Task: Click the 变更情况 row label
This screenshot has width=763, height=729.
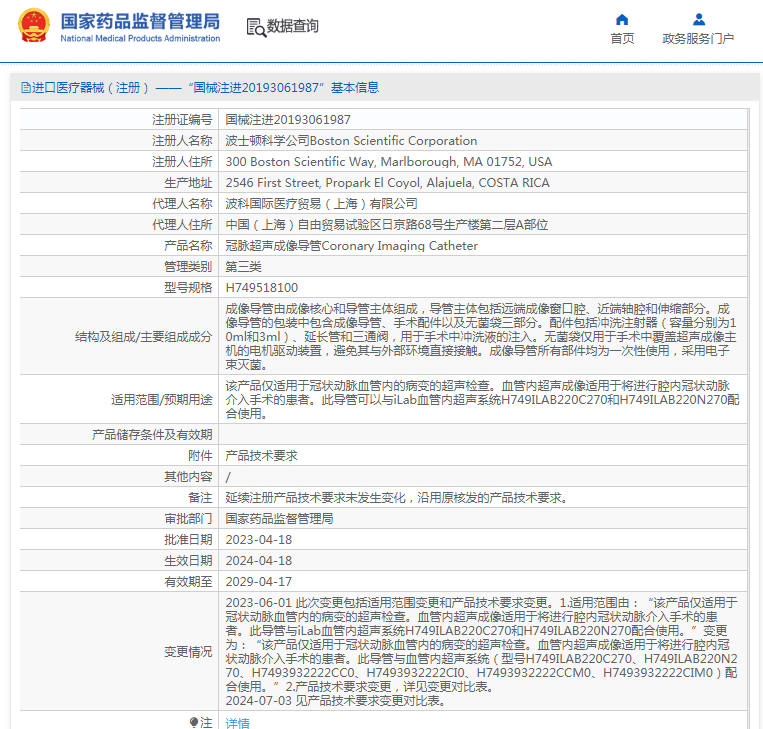Action: click(188, 652)
